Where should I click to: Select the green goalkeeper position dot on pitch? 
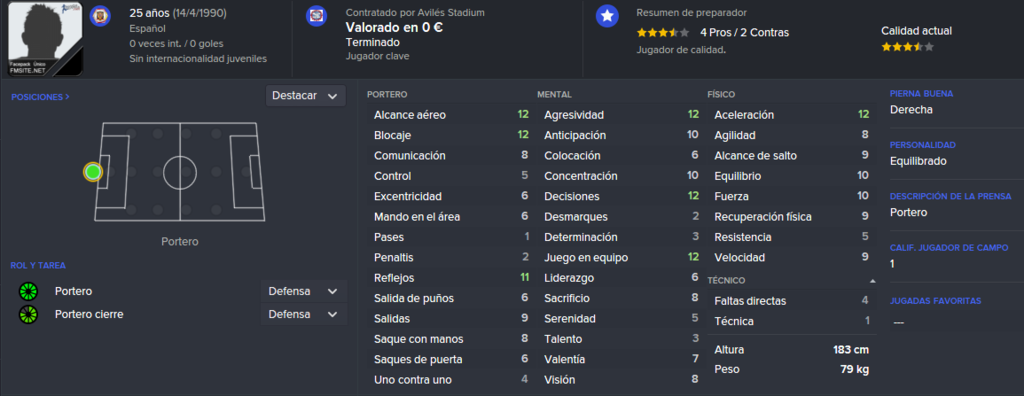[x=93, y=172]
